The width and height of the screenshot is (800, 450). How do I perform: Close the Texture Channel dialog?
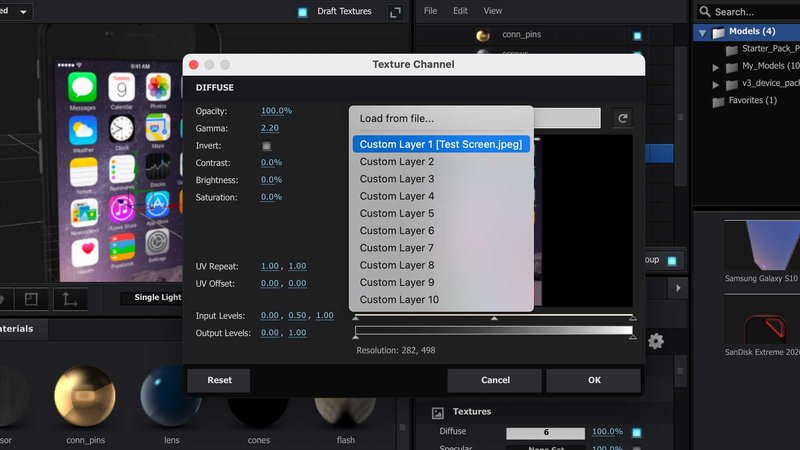point(193,65)
